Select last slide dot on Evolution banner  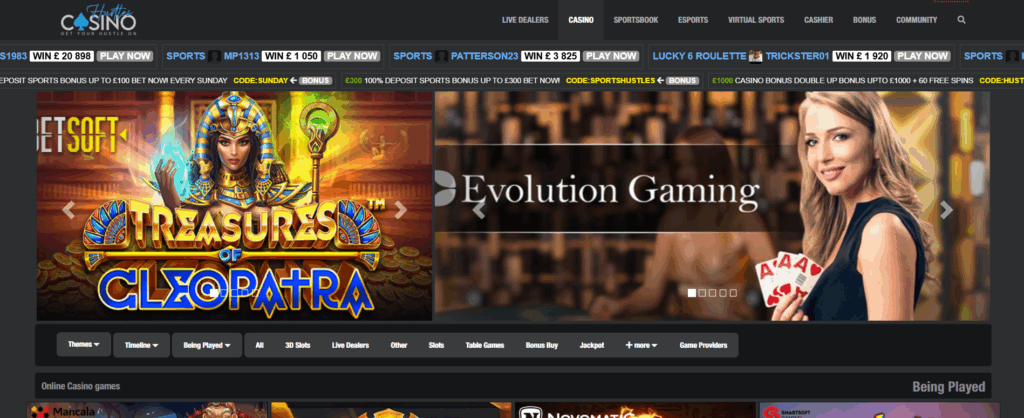coord(733,293)
